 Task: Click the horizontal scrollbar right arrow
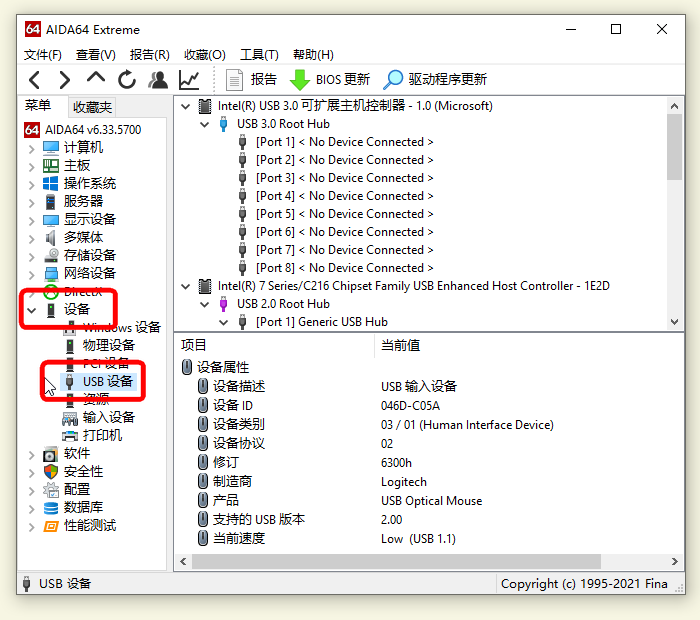[x=675, y=562]
